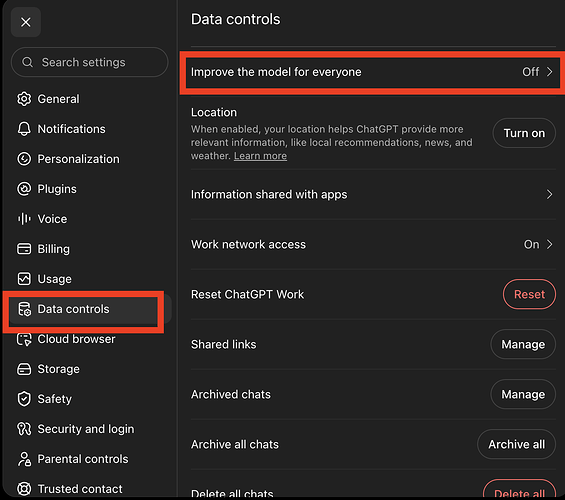Click the Data controls database icon
The image size is (565, 500).
click(24, 309)
